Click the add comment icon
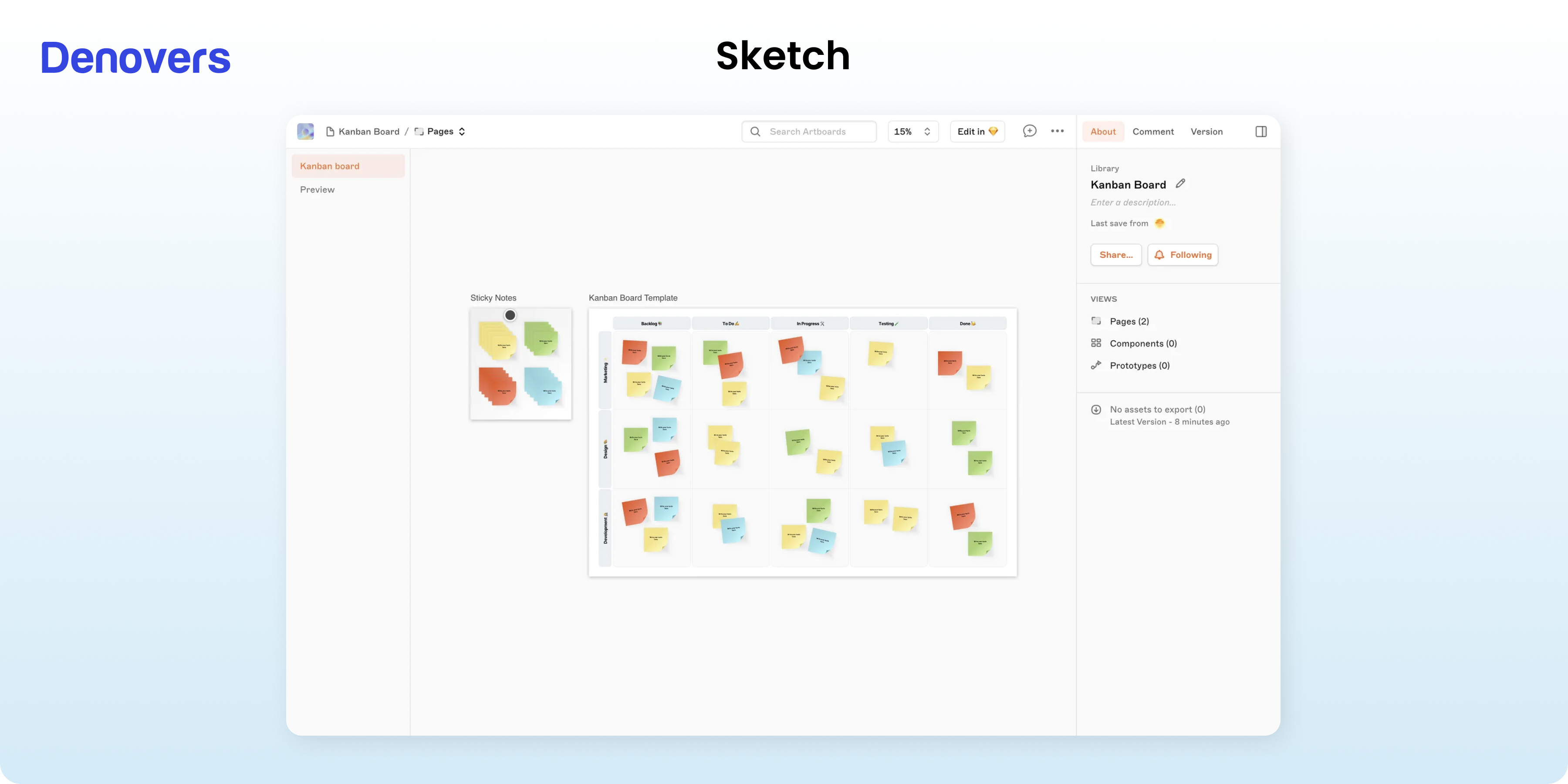Image resolution: width=1568 pixels, height=784 pixels. 1029,132
